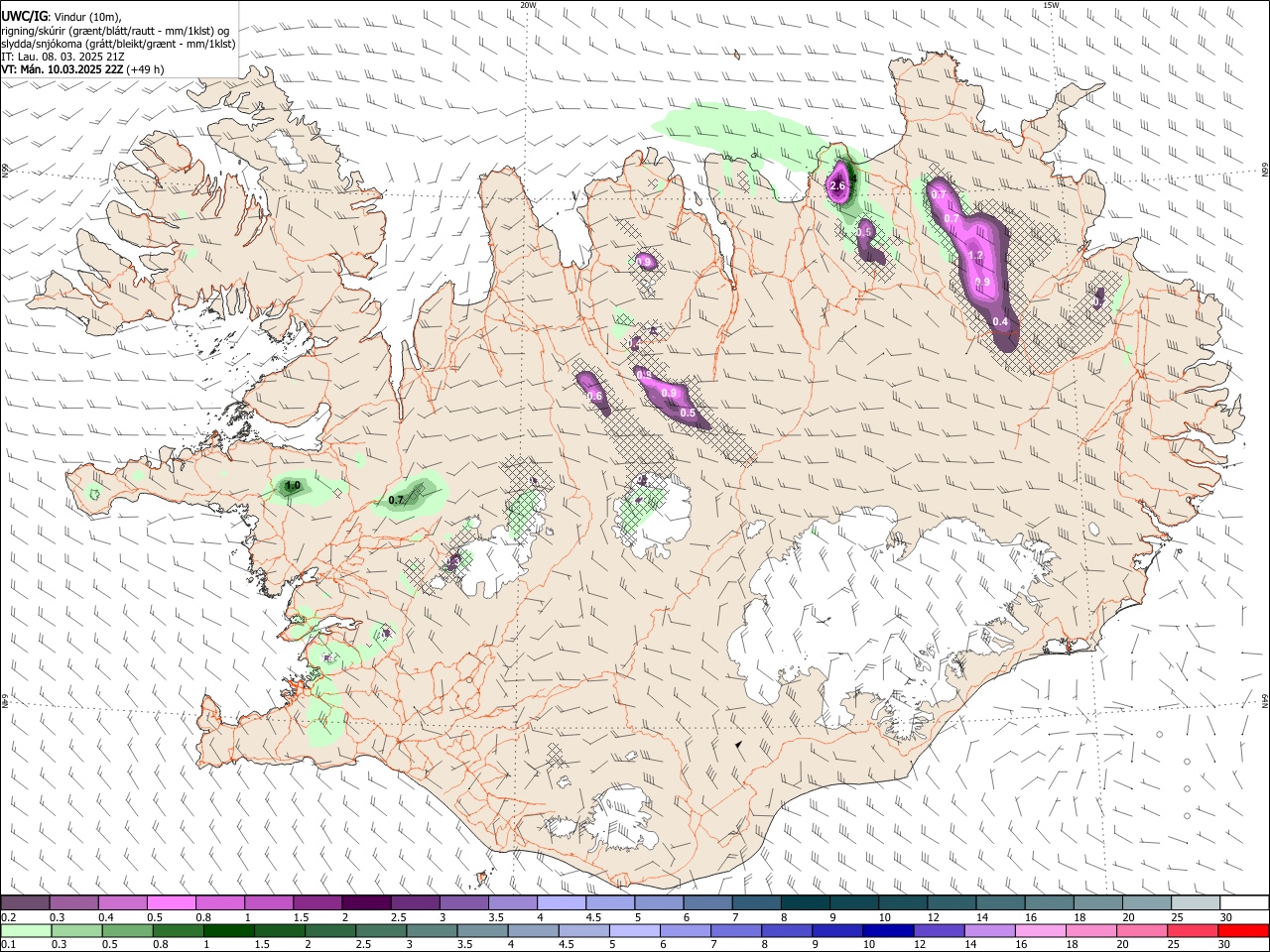Select the darkest purple swatch labeled 2 in the upper scale
The width and height of the screenshot is (1270, 952).
click(366, 903)
